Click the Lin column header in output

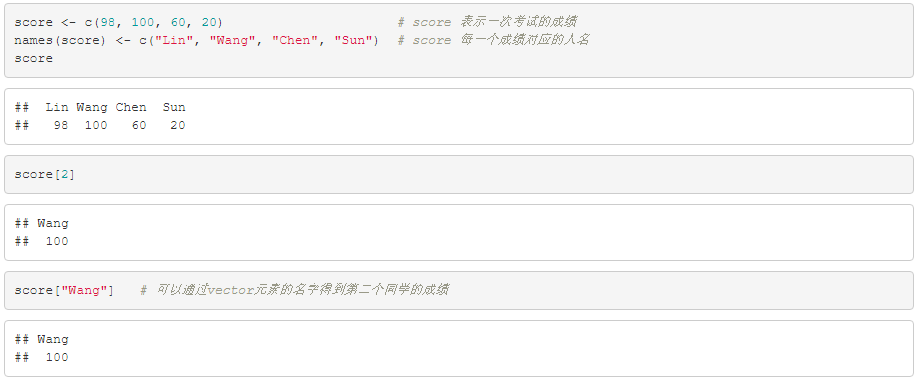(x=57, y=107)
